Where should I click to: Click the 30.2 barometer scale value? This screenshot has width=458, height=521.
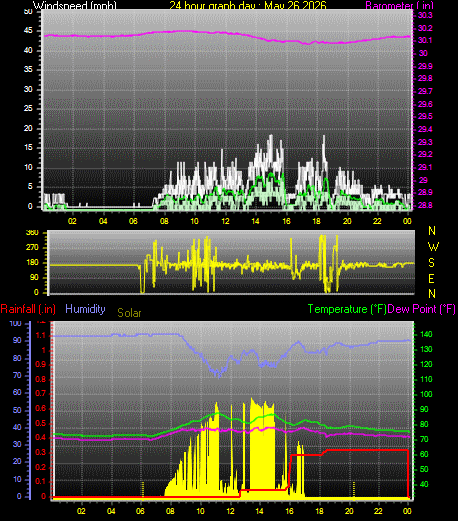coord(425,28)
